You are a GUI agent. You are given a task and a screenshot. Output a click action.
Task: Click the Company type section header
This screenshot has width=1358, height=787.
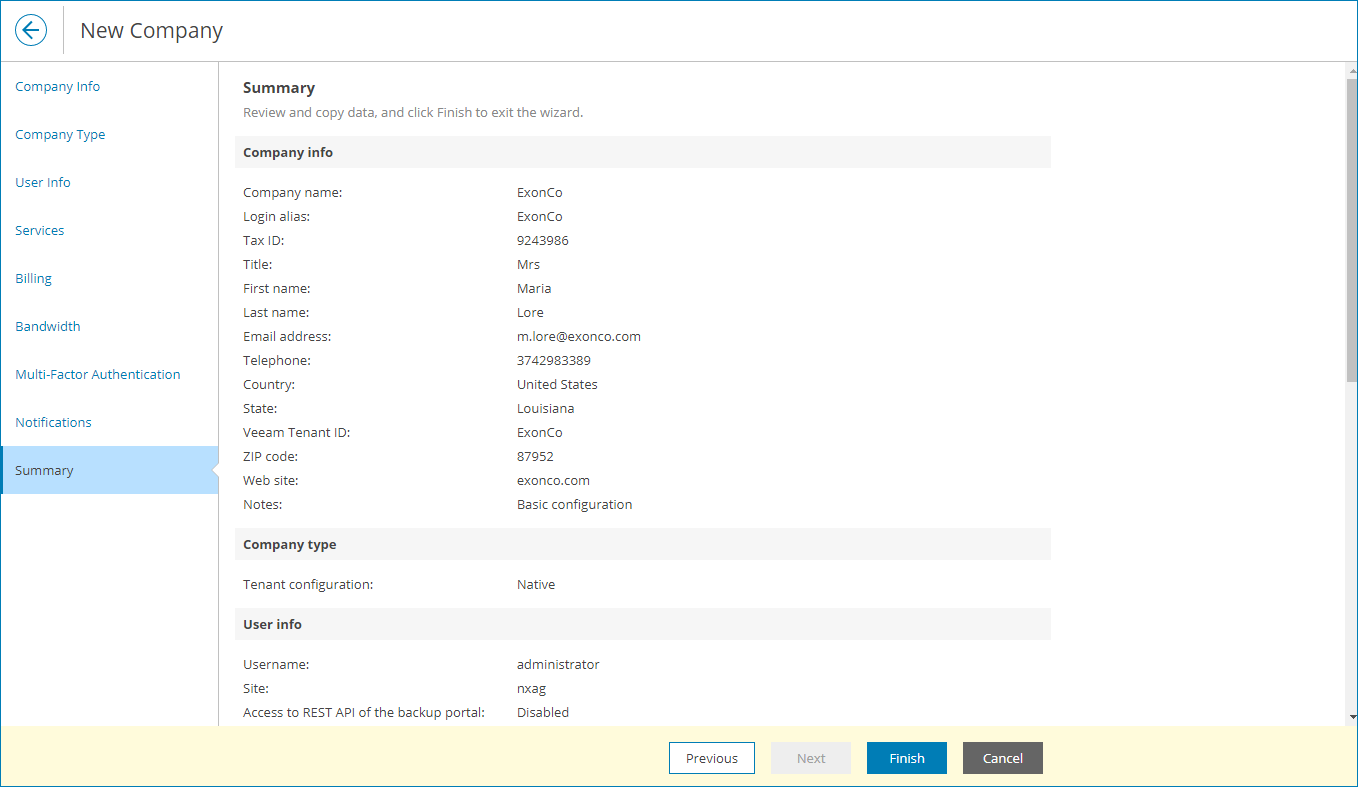coord(643,544)
